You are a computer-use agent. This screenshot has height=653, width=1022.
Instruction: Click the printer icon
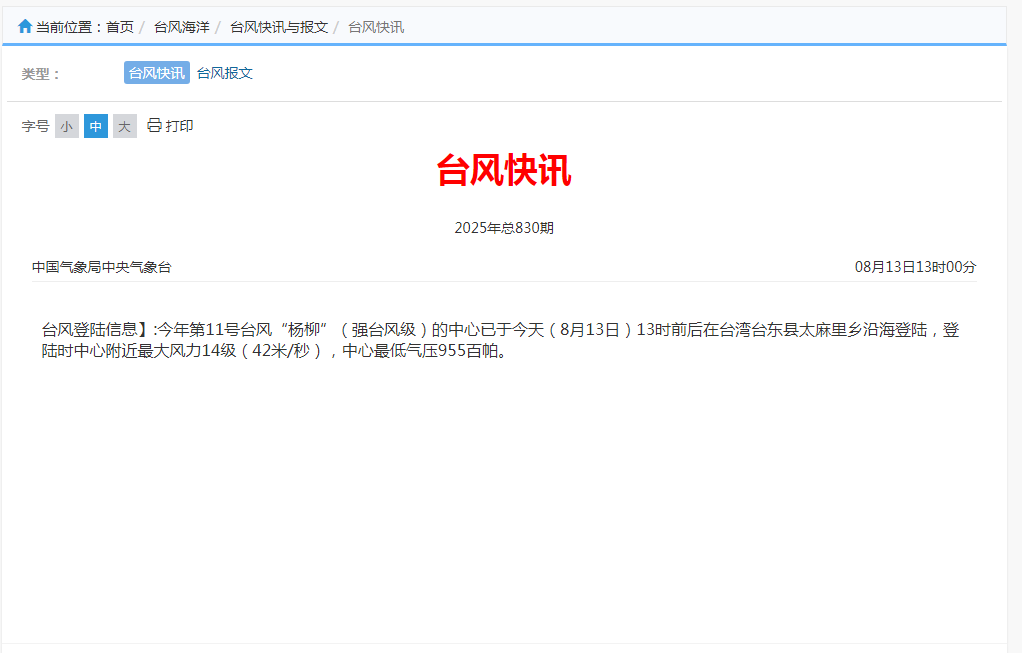154,125
